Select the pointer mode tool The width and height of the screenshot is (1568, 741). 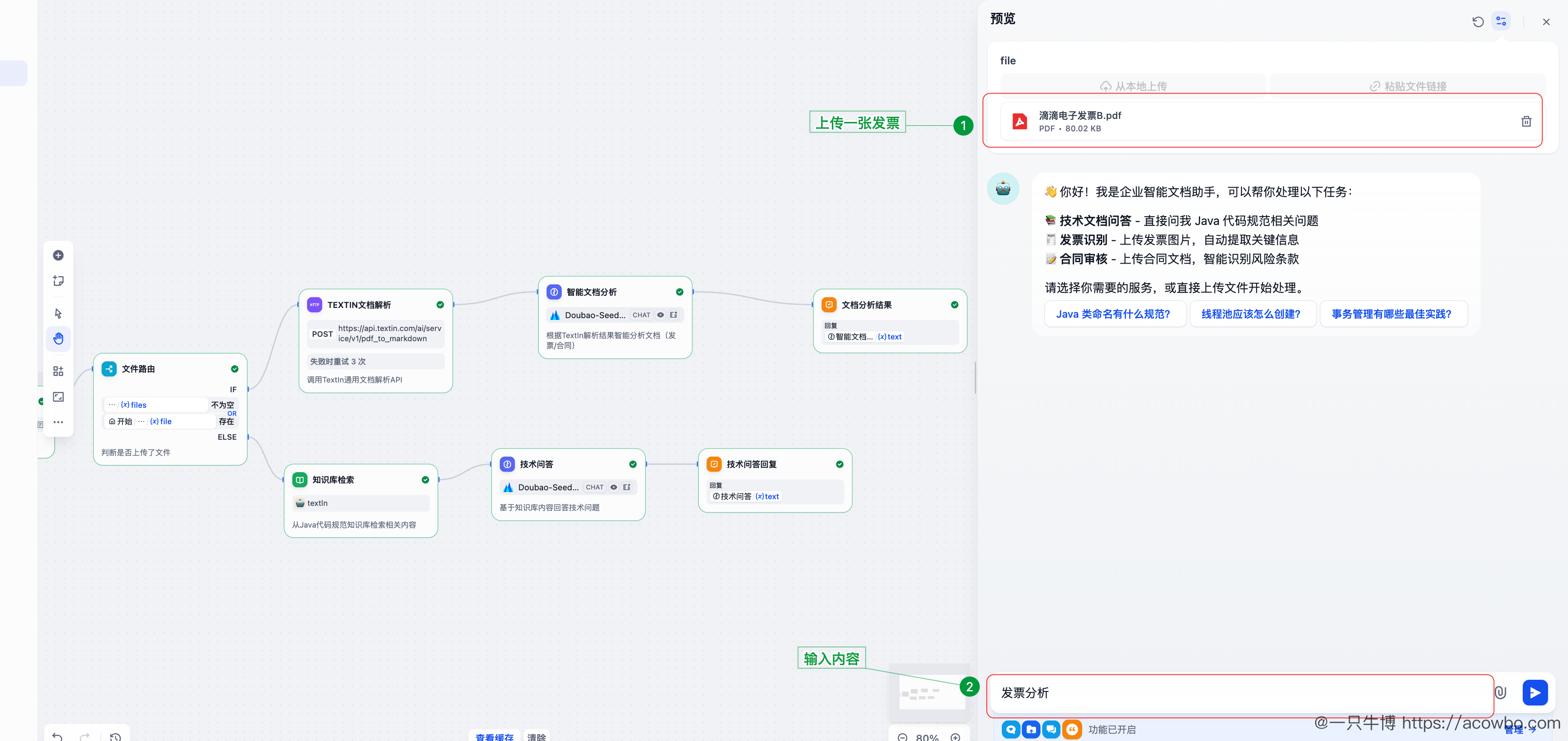click(59, 313)
